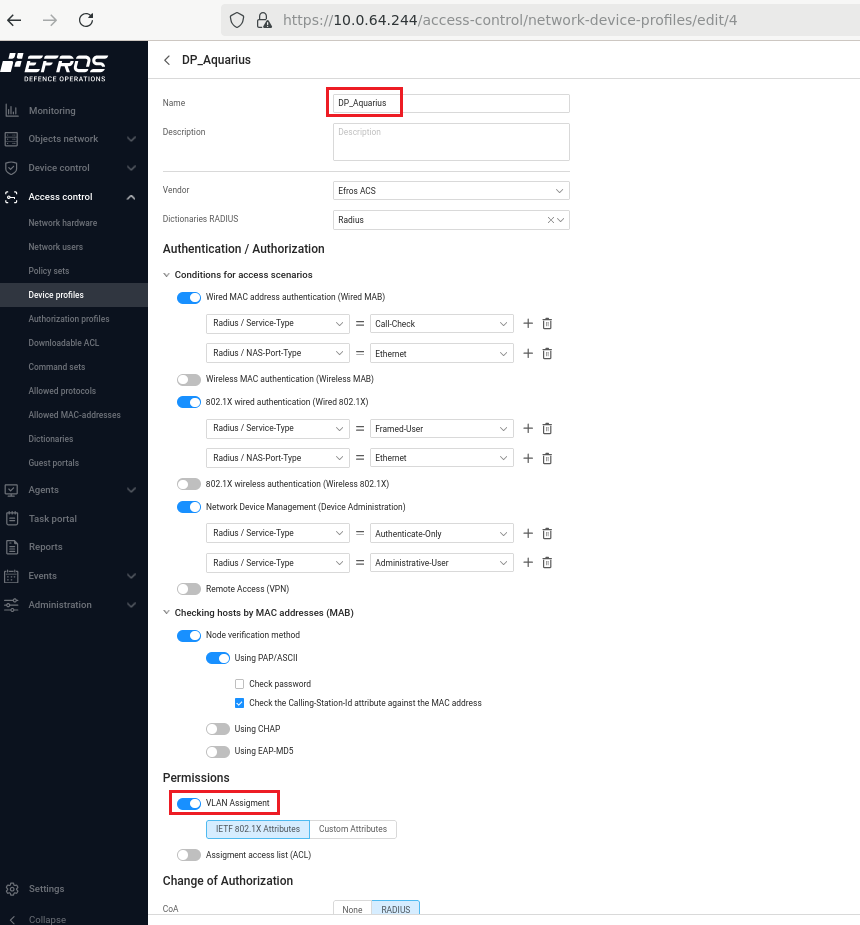Click the Monitoring chart icon in sidebar
This screenshot has height=925, width=860.
tap(11, 110)
